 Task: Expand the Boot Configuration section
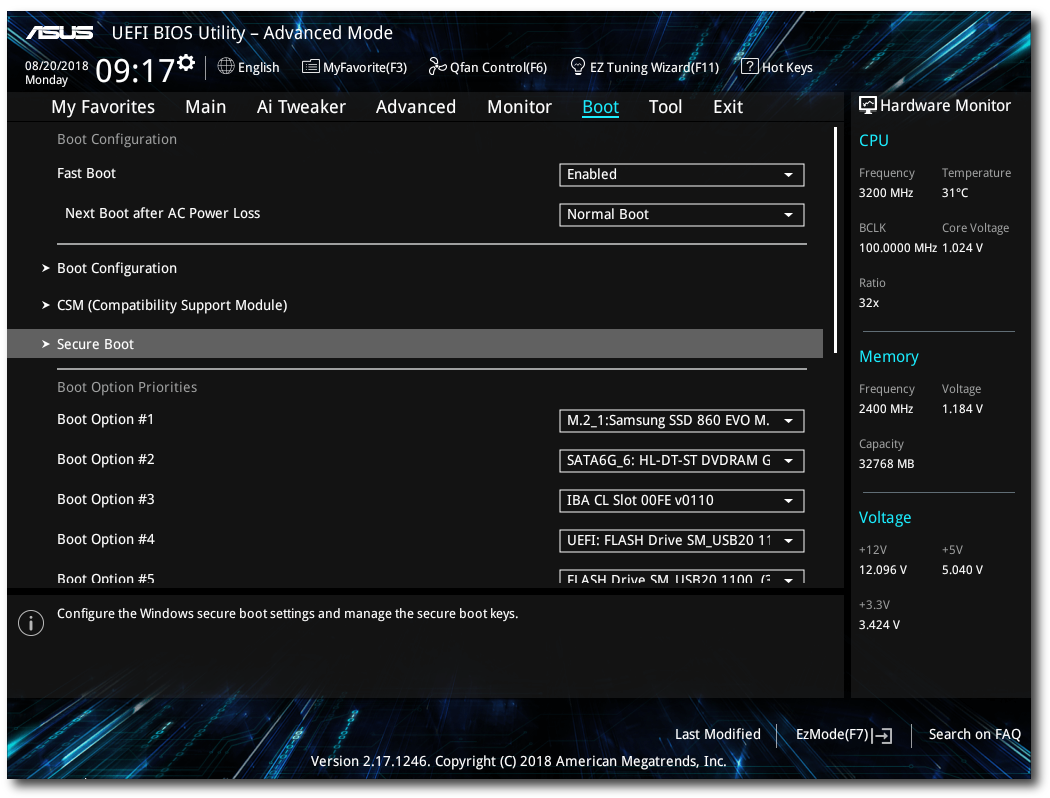tap(117, 268)
